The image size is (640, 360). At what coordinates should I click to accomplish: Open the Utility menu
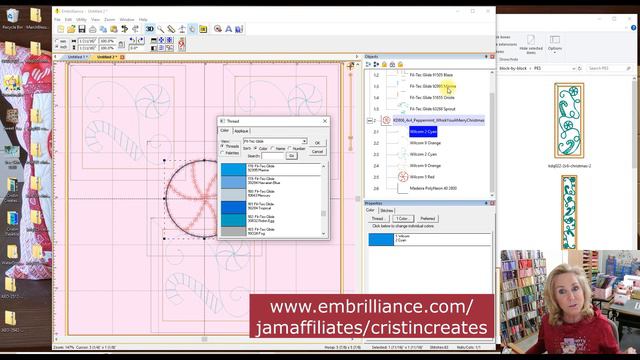[x=81, y=20]
